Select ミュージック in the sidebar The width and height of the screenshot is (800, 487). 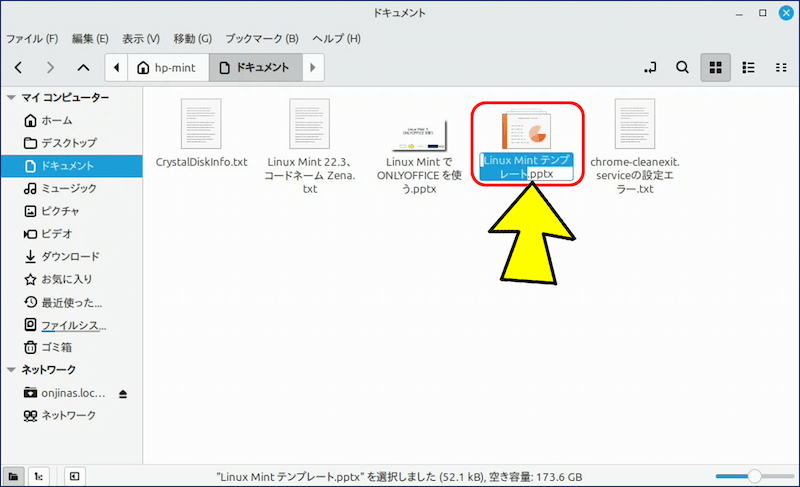pyautogui.click(x=71, y=188)
